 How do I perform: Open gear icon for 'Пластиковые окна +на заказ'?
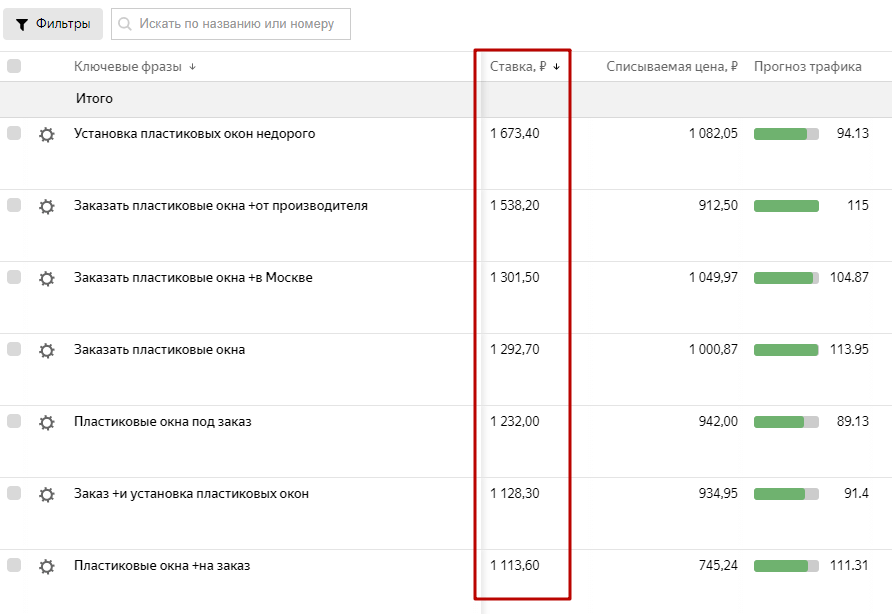pyautogui.click(x=47, y=567)
